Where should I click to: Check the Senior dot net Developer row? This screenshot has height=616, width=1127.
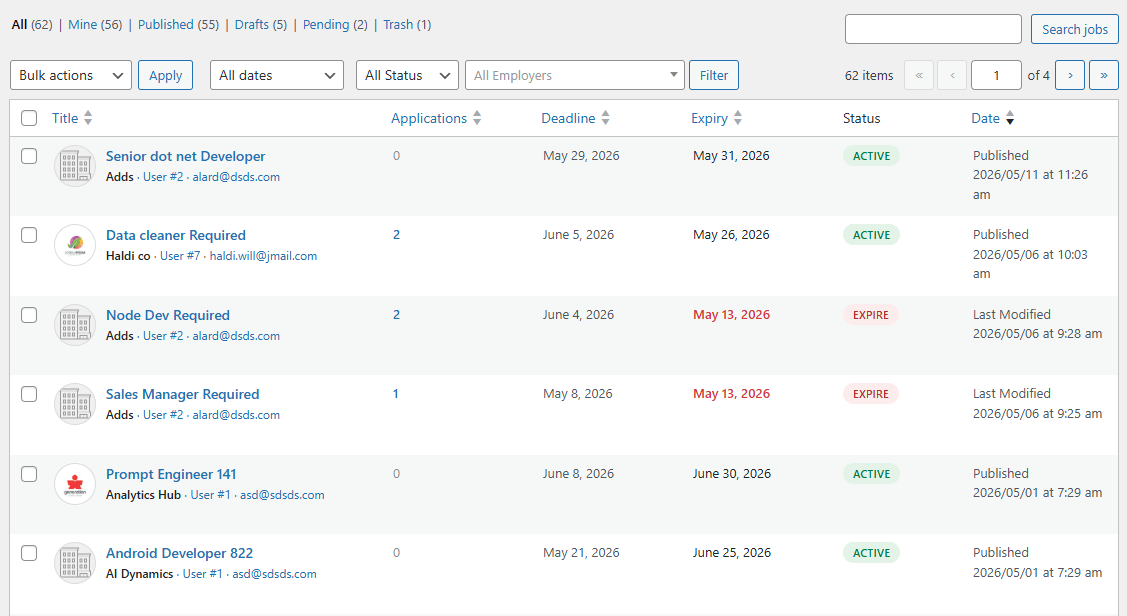[29, 156]
